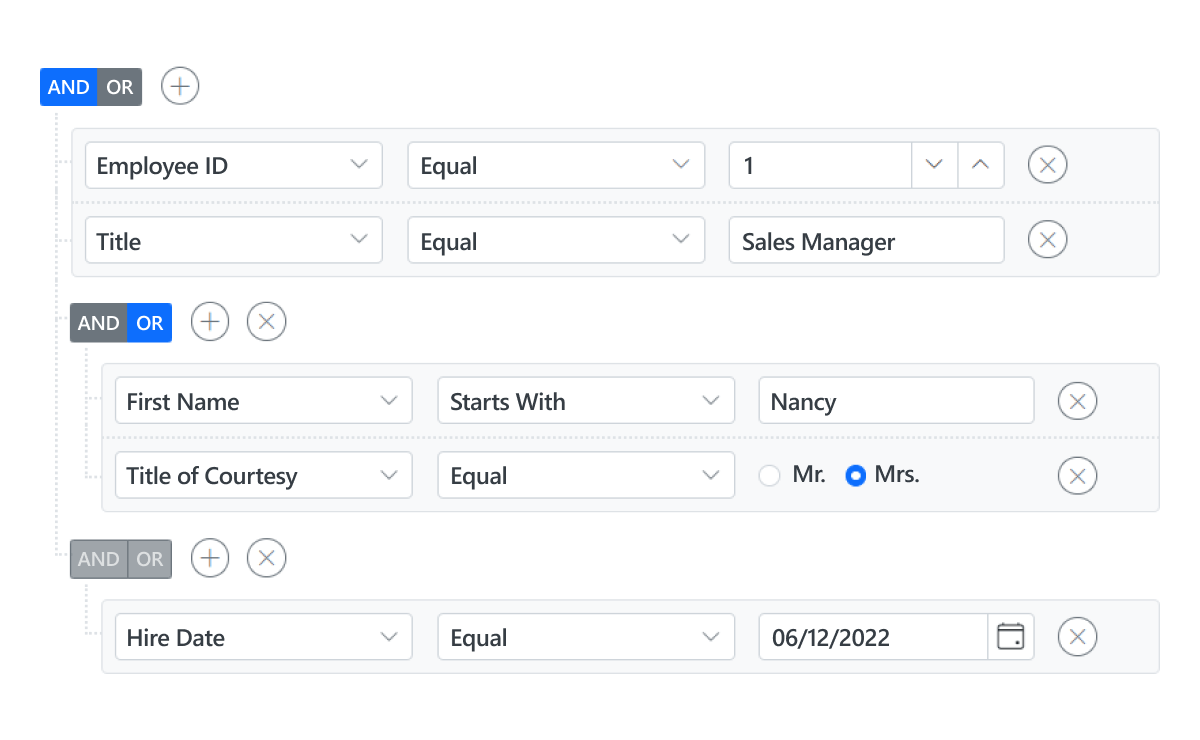1200x740 pixels.
Task: Remove the Hire Date condition
Action: [1077, 637]
